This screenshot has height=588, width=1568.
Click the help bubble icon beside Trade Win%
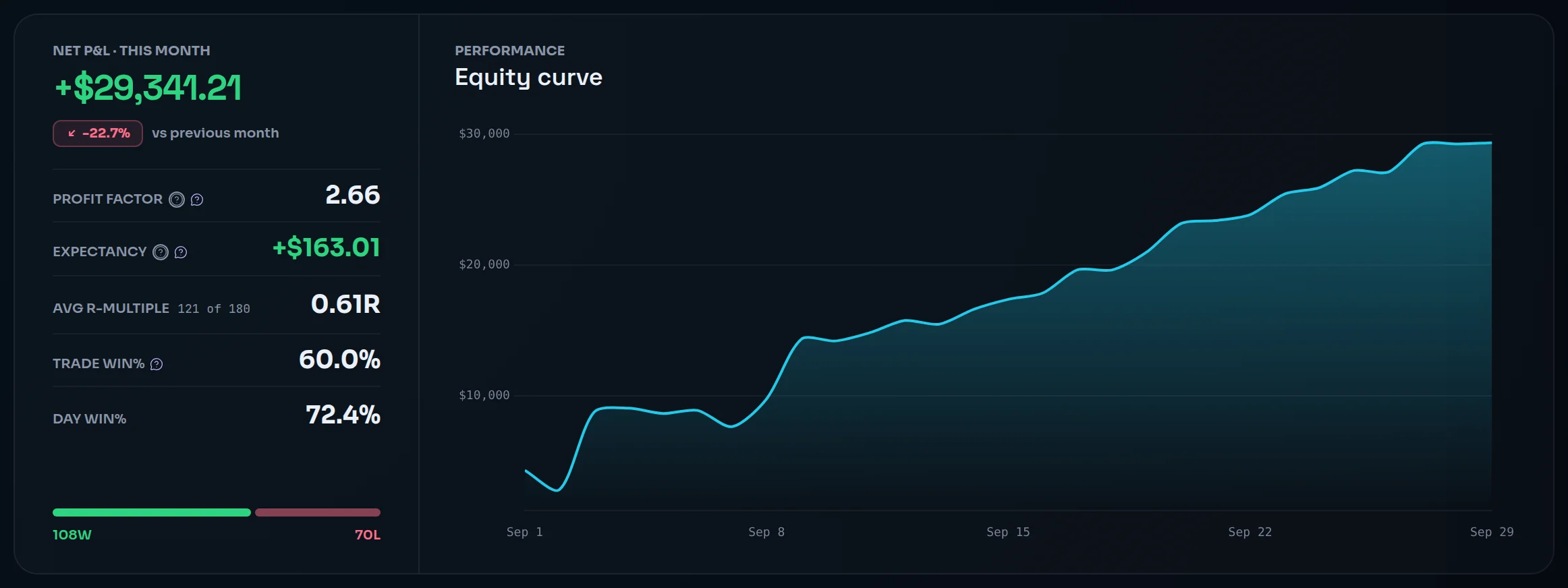coord(157,364)
